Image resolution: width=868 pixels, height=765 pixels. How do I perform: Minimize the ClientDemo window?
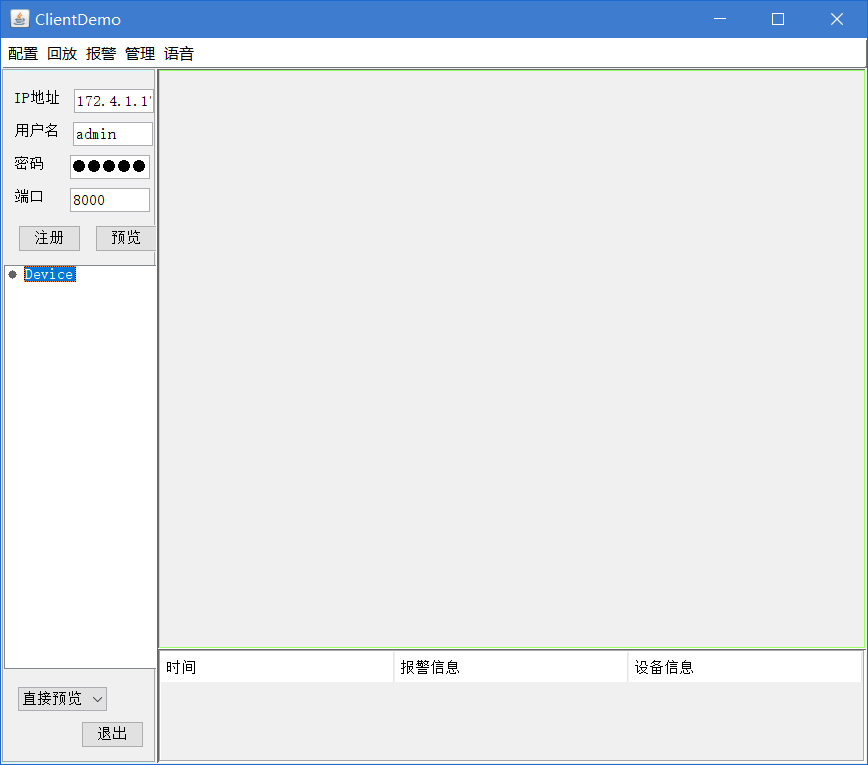(x=720, y=19)
